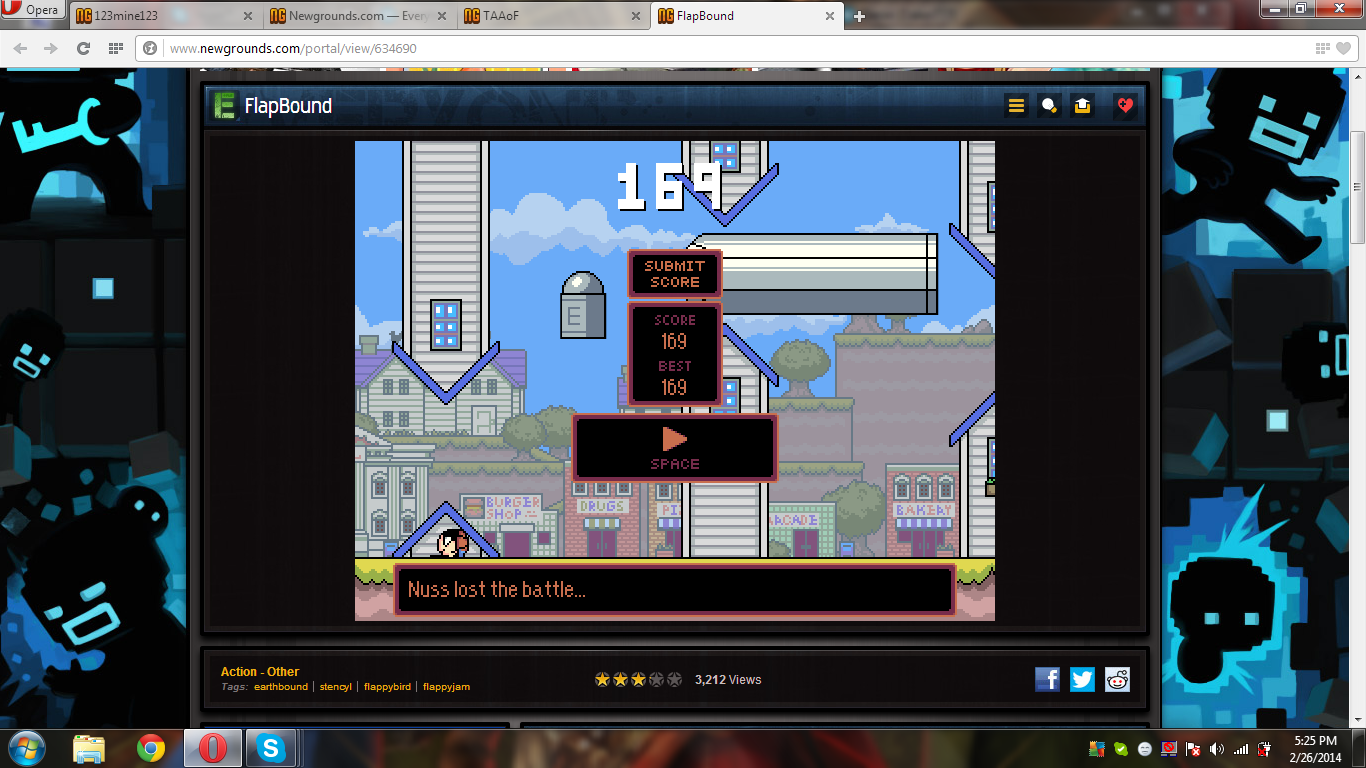This screenshot has height=768, width=1366.
Task: Open Skype from the taskbar
Action: 270,748
